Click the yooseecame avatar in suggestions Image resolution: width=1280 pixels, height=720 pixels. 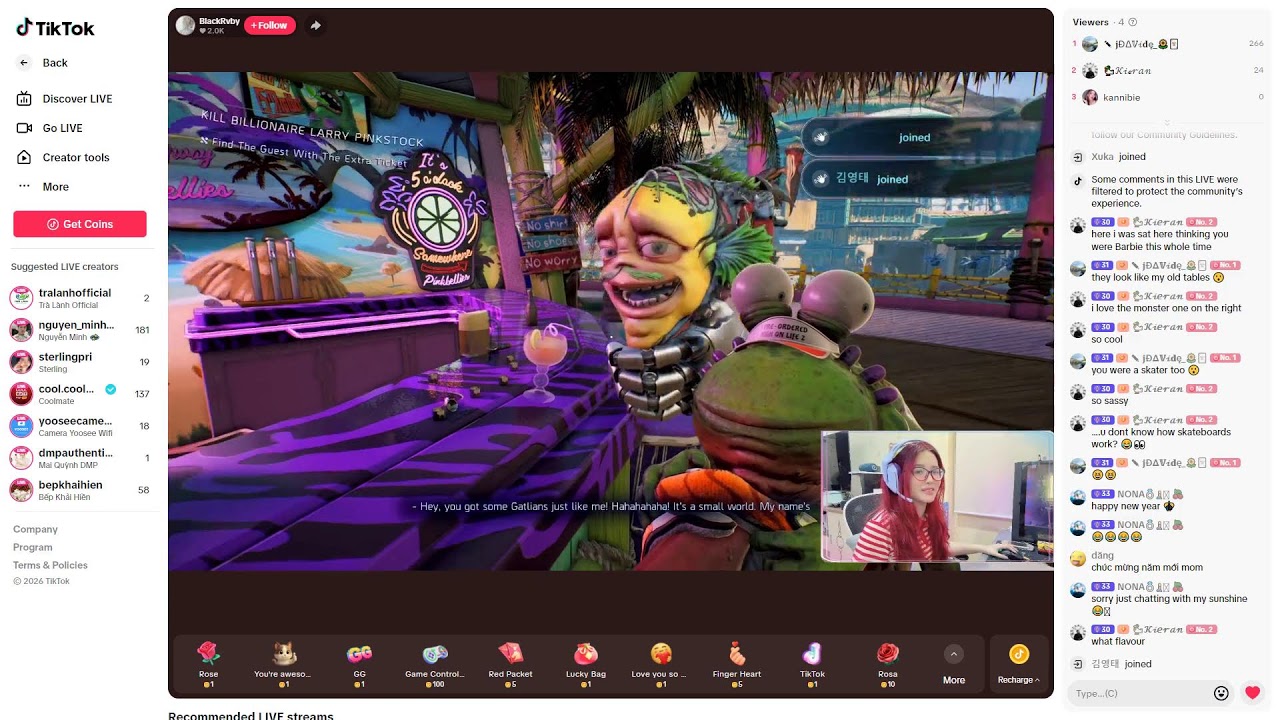(21, 426)
